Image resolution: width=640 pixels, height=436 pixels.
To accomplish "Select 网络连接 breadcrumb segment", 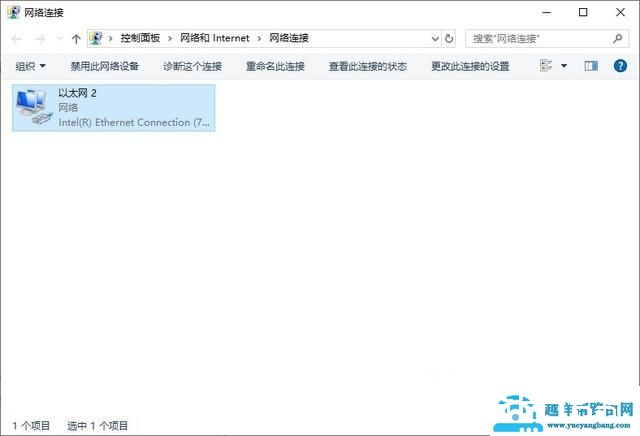I will point(289,38).
